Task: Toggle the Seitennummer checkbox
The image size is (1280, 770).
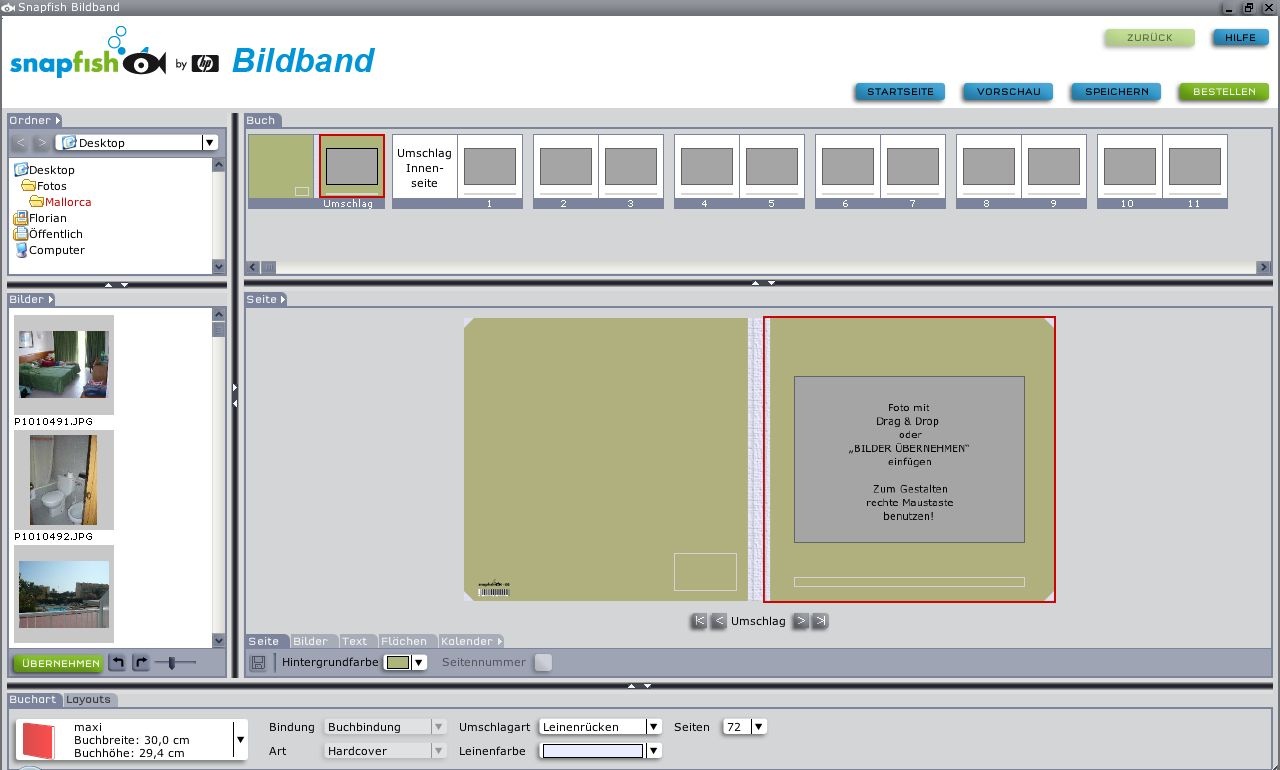Action: [543, 662]
